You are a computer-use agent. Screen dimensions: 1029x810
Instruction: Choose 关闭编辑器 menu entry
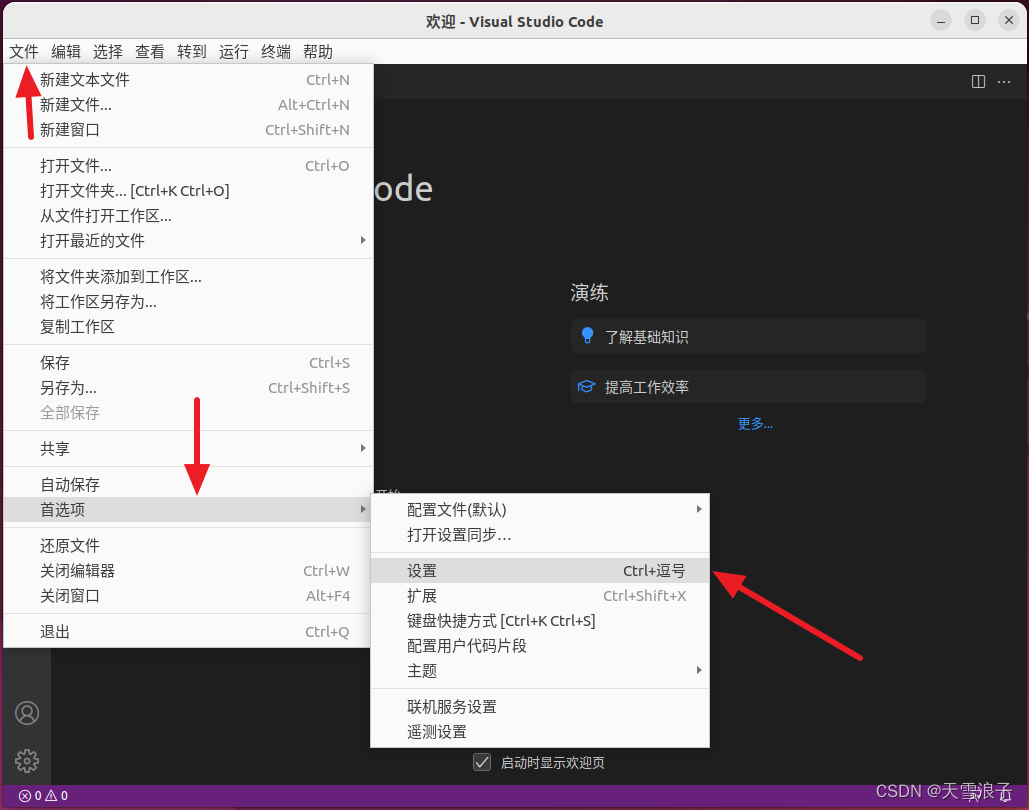188,570
